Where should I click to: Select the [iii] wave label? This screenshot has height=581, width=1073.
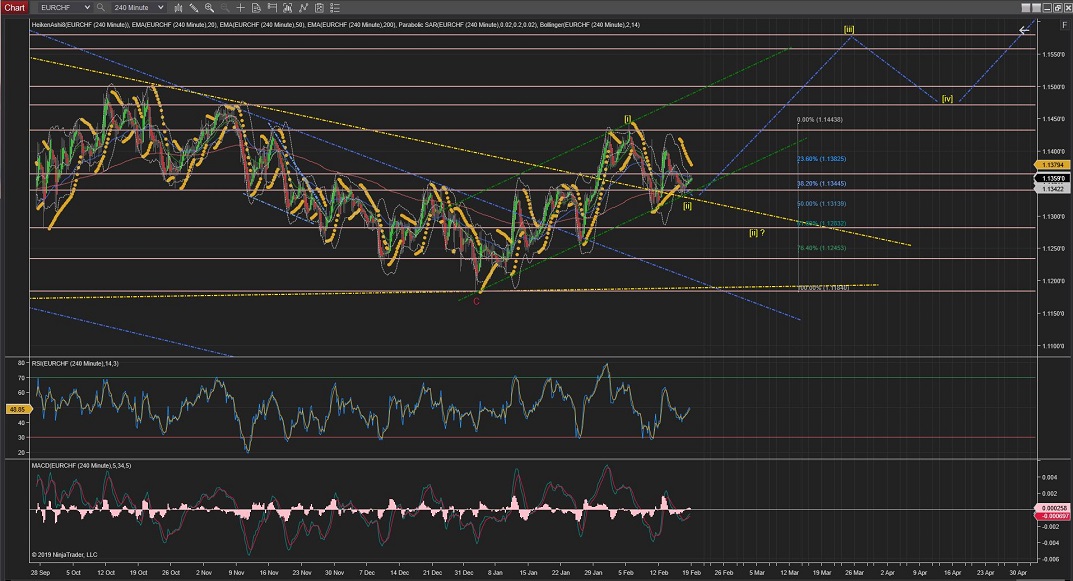849,29
